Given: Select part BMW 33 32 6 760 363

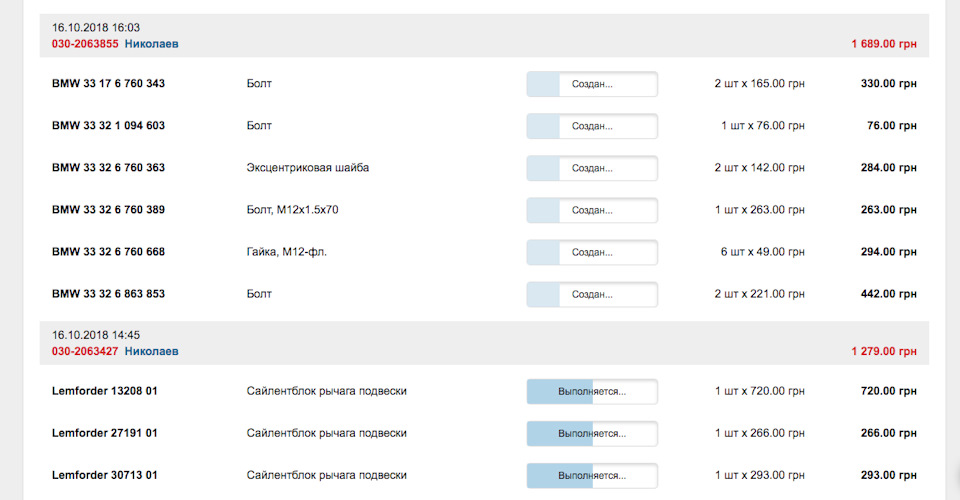Looking at the screenshot, I should pos(108,168).
